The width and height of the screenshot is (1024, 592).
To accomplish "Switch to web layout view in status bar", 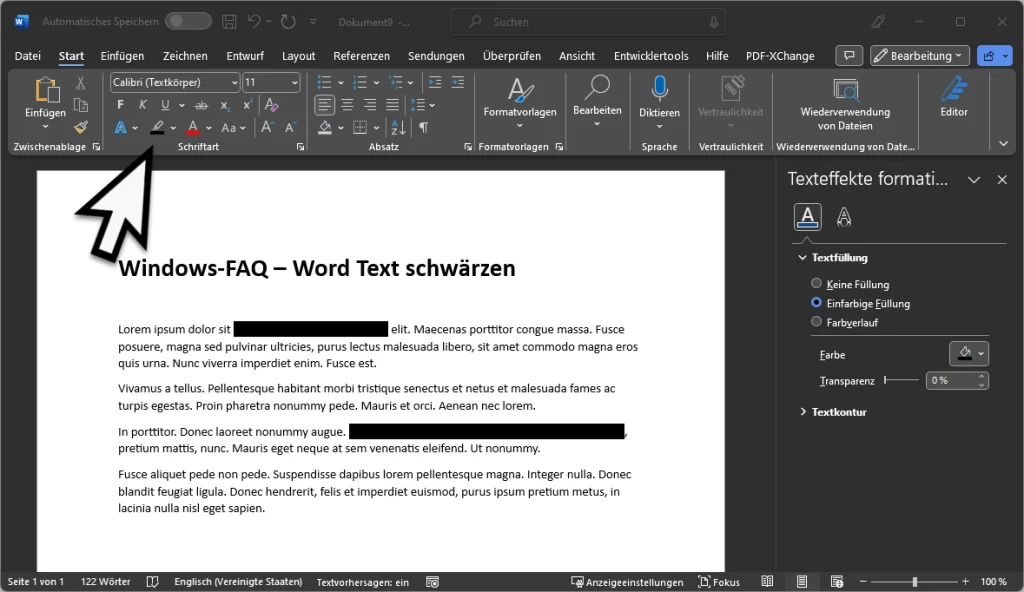I will click(837, 582).
